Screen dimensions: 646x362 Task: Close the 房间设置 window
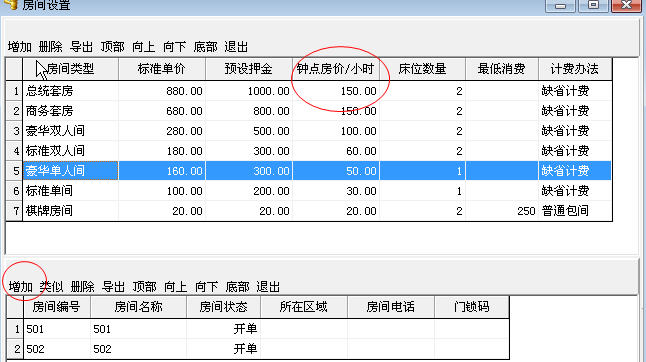coord(626,5)
